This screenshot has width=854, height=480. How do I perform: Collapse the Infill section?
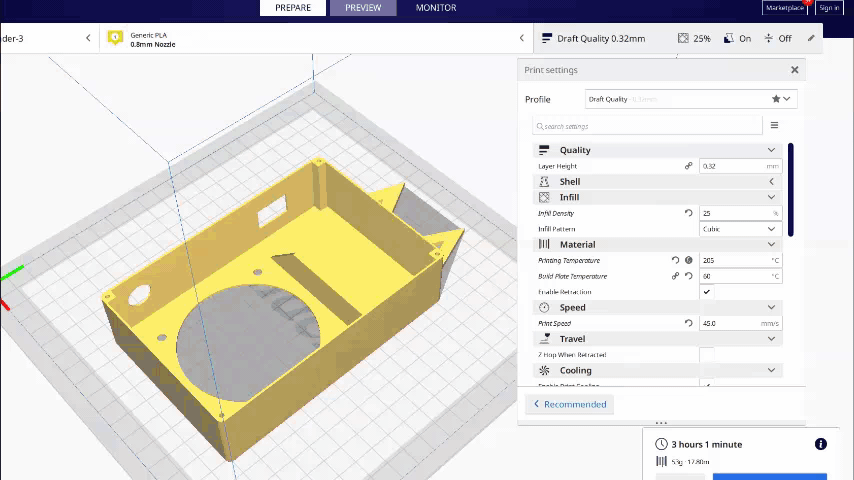tap(771, 197)
